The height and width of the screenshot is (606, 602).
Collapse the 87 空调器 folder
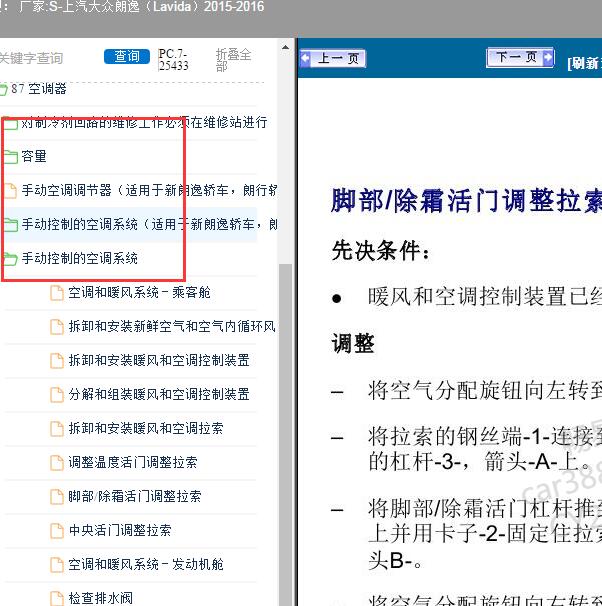(39, 89)
